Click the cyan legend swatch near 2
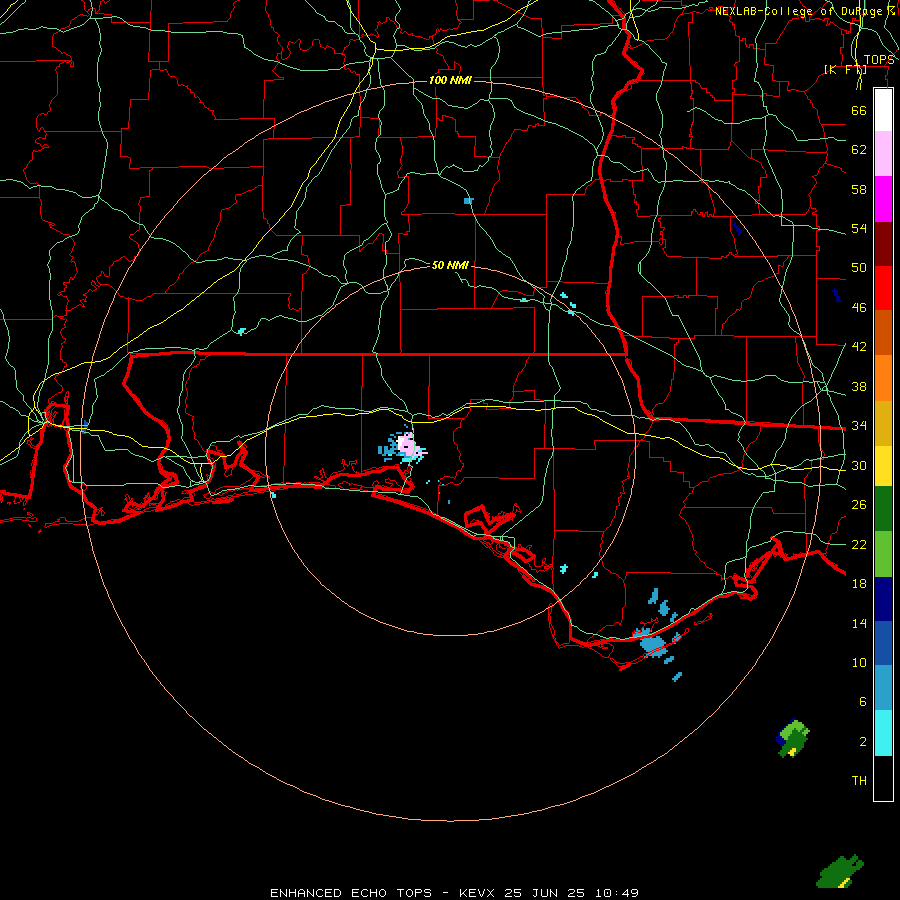 [883, 733]
